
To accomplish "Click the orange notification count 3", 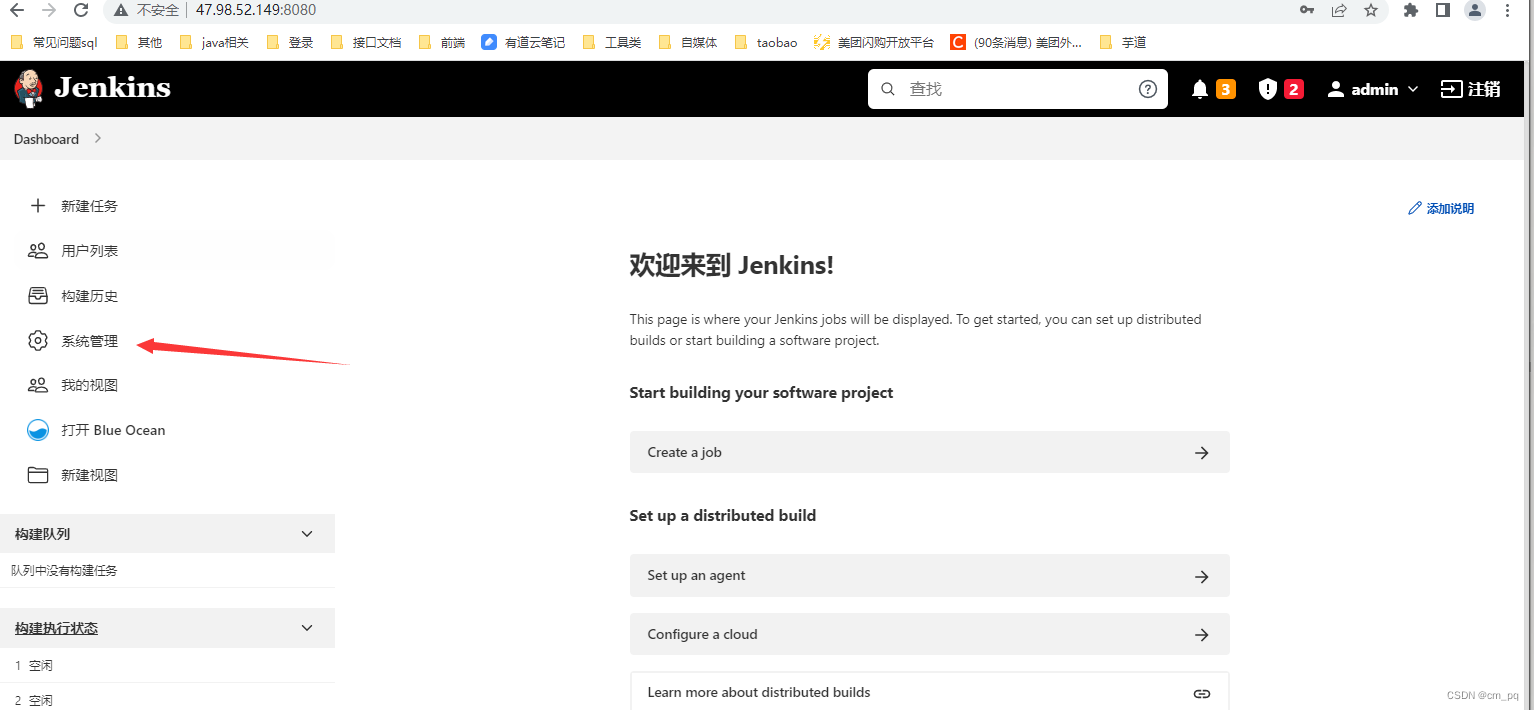I will coord(1225,89).
